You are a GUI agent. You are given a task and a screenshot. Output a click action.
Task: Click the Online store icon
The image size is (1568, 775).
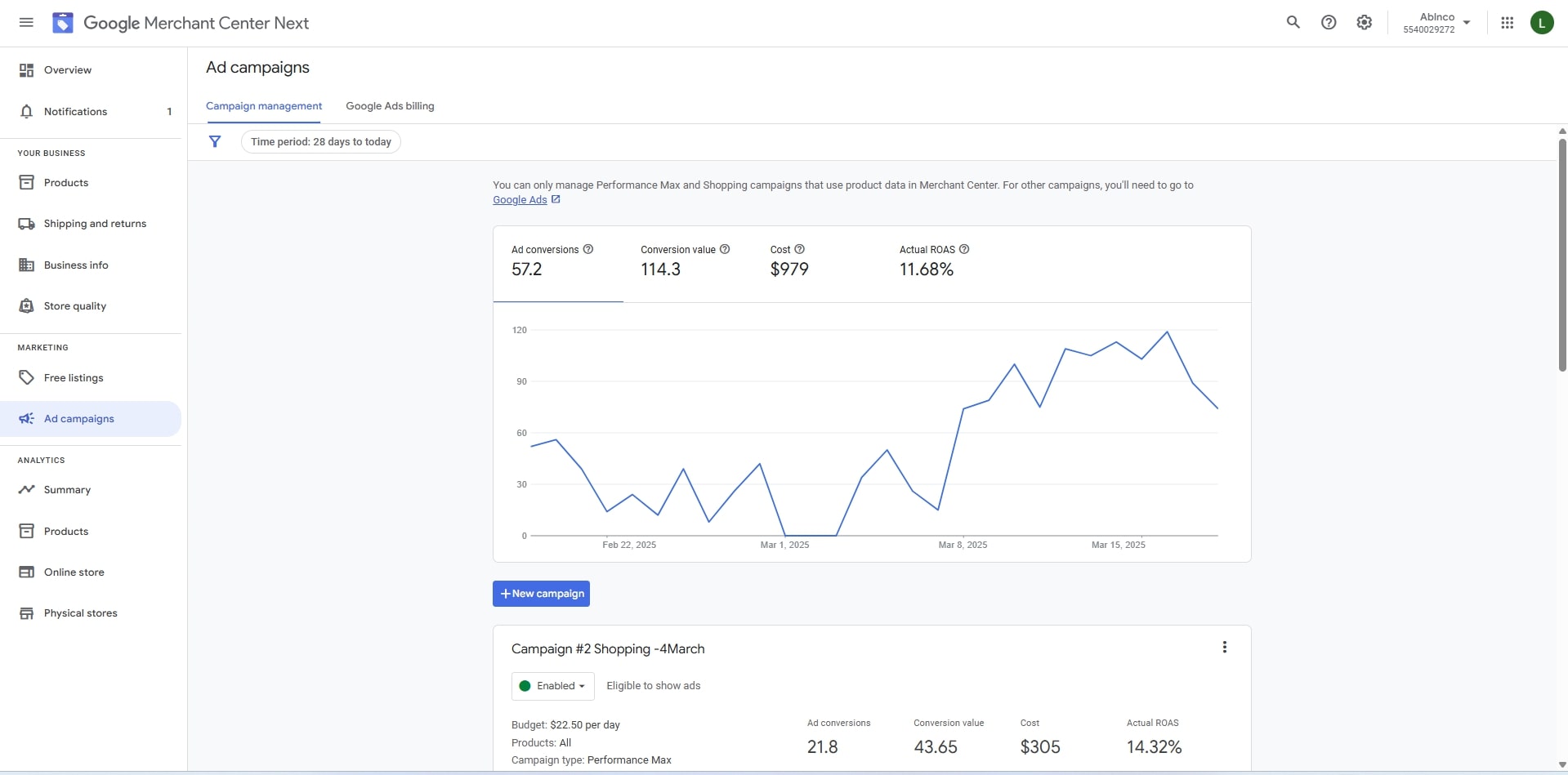27,572
